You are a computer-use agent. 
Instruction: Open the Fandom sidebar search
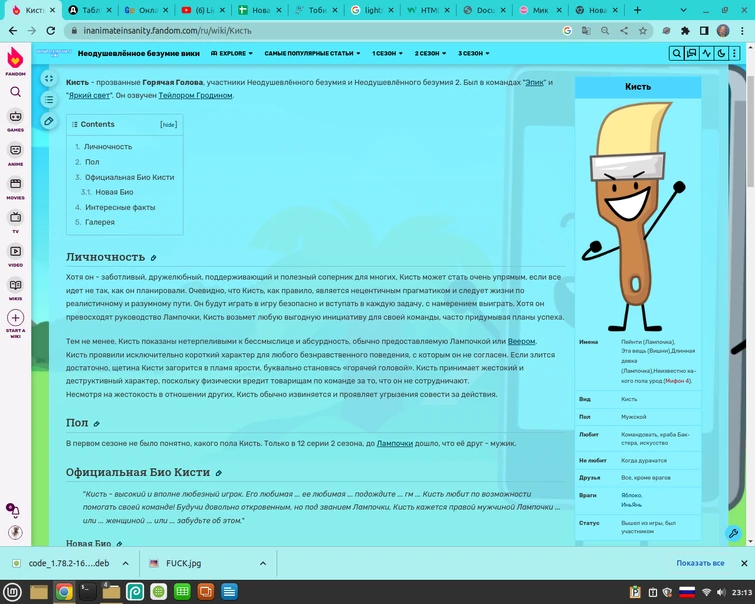15,92
